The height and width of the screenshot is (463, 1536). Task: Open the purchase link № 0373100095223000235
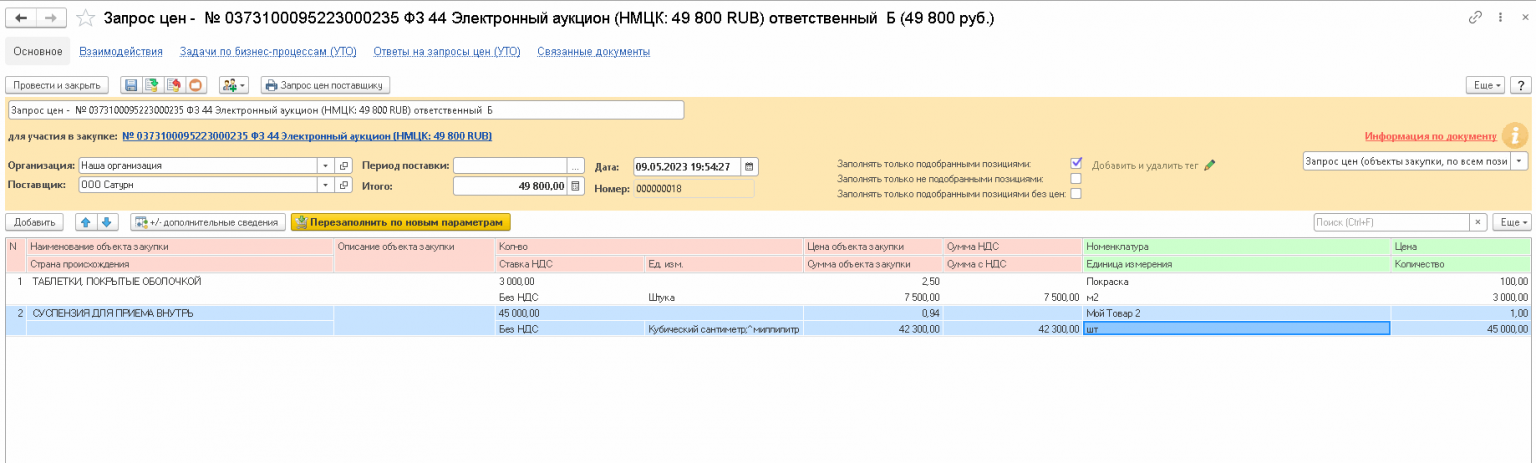click(306, 136)
